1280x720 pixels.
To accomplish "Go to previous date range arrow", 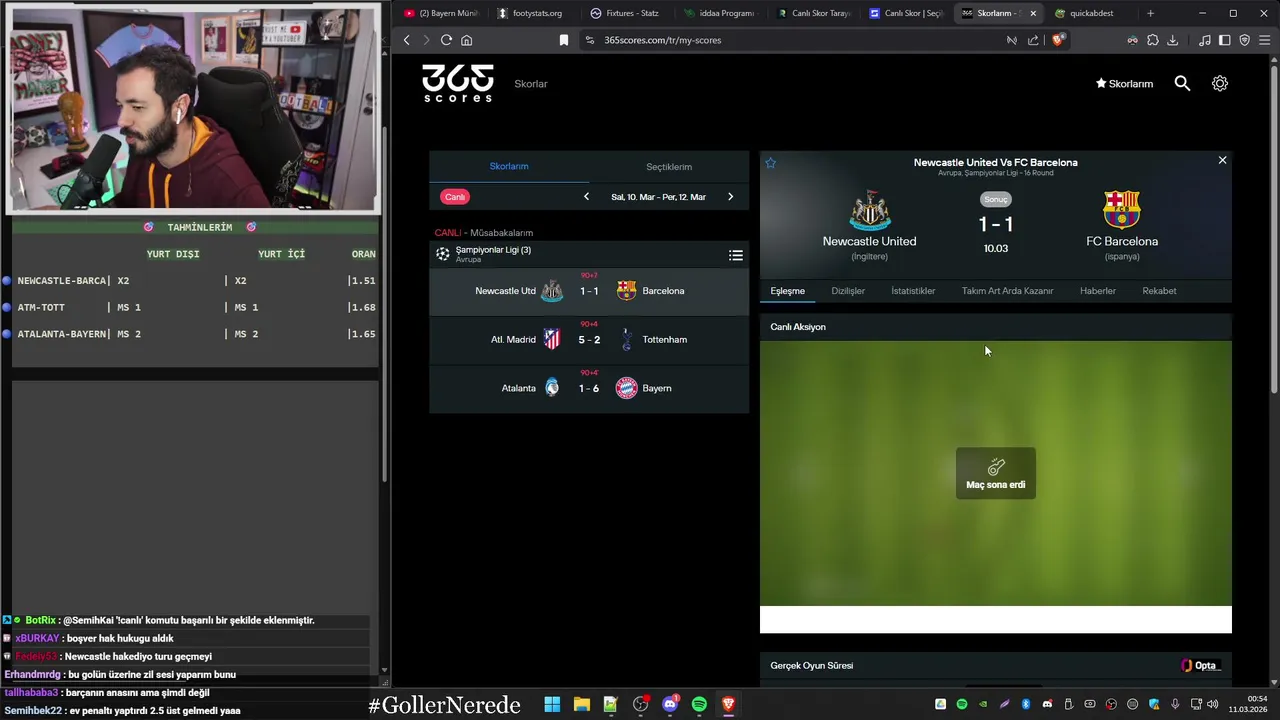I will [x=587, y=197].
